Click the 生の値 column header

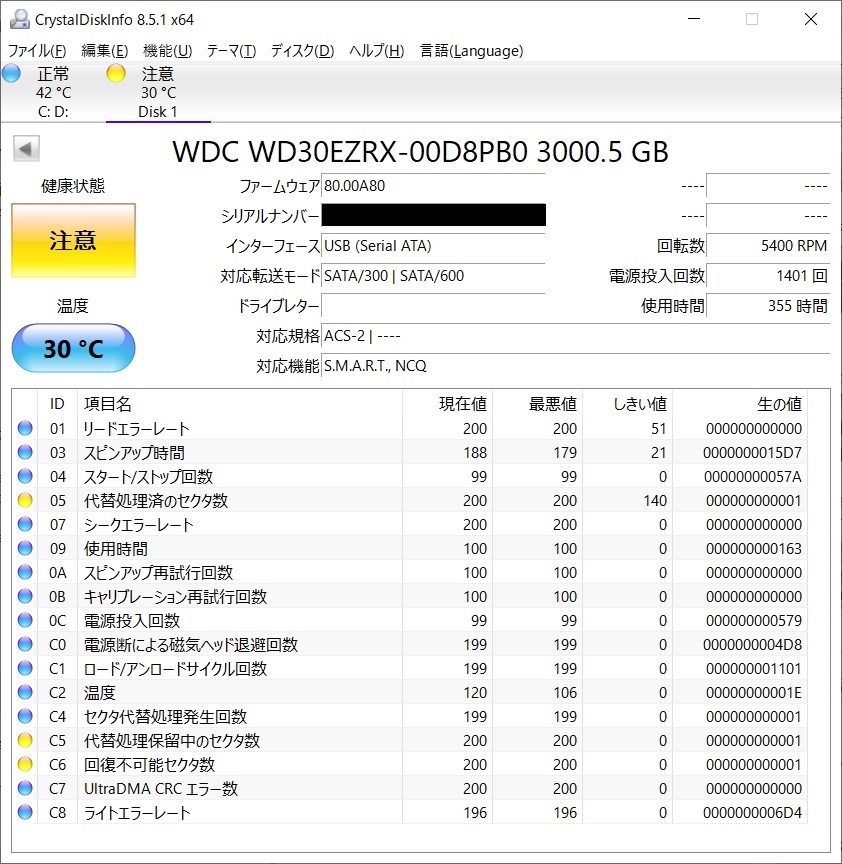click(x=779, y=404)
